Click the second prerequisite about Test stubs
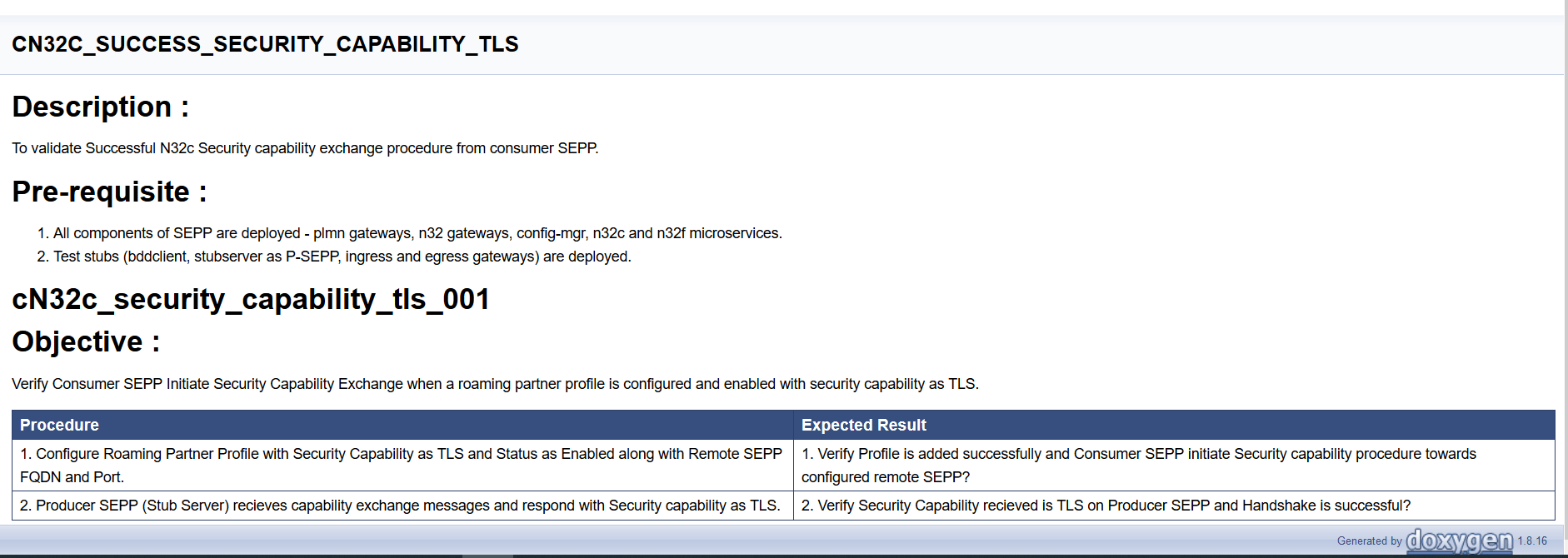1568x558 pixels. [342, 257]
